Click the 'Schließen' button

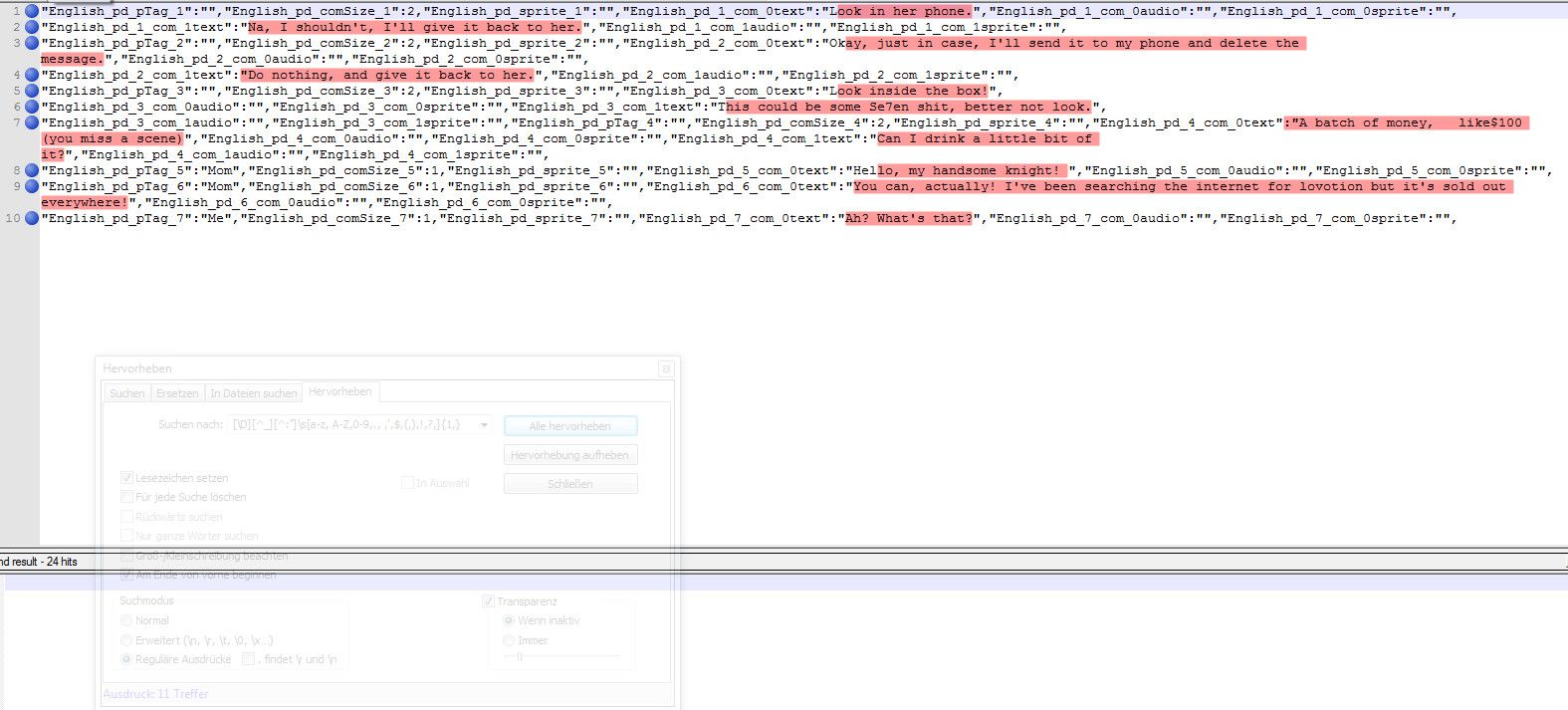tap(570, 484)
